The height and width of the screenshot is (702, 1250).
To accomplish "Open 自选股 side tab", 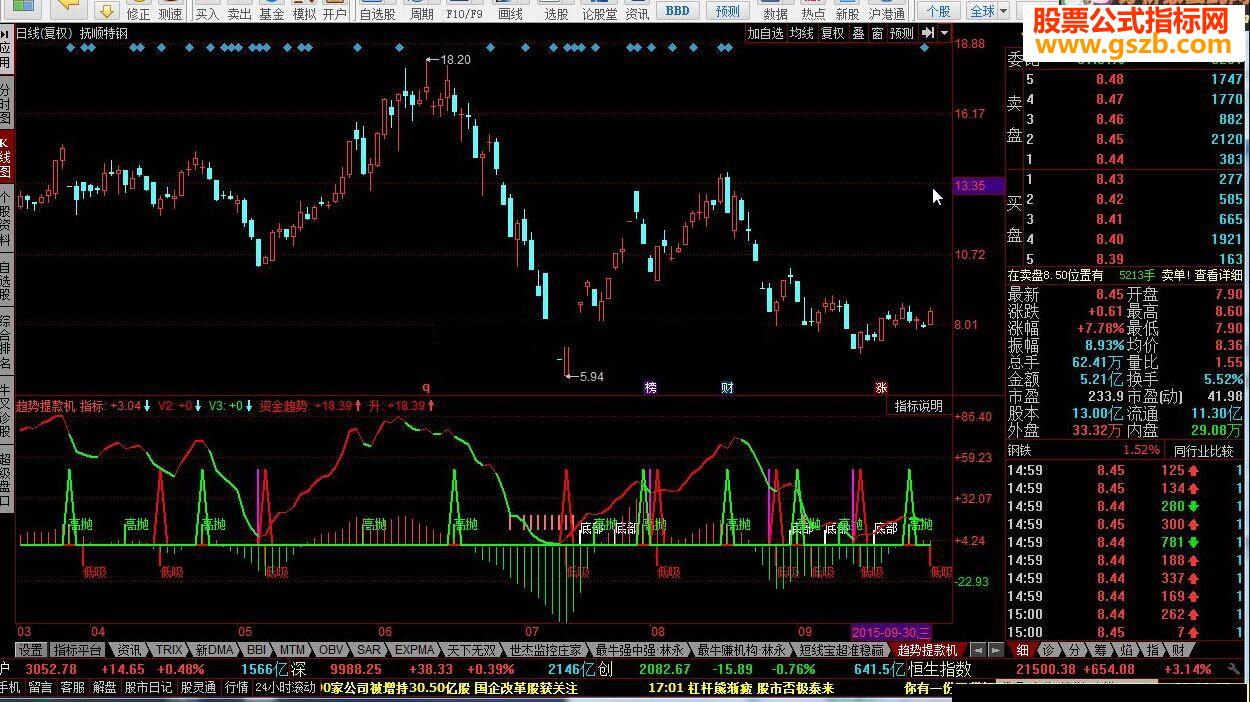I will point(6,281).
